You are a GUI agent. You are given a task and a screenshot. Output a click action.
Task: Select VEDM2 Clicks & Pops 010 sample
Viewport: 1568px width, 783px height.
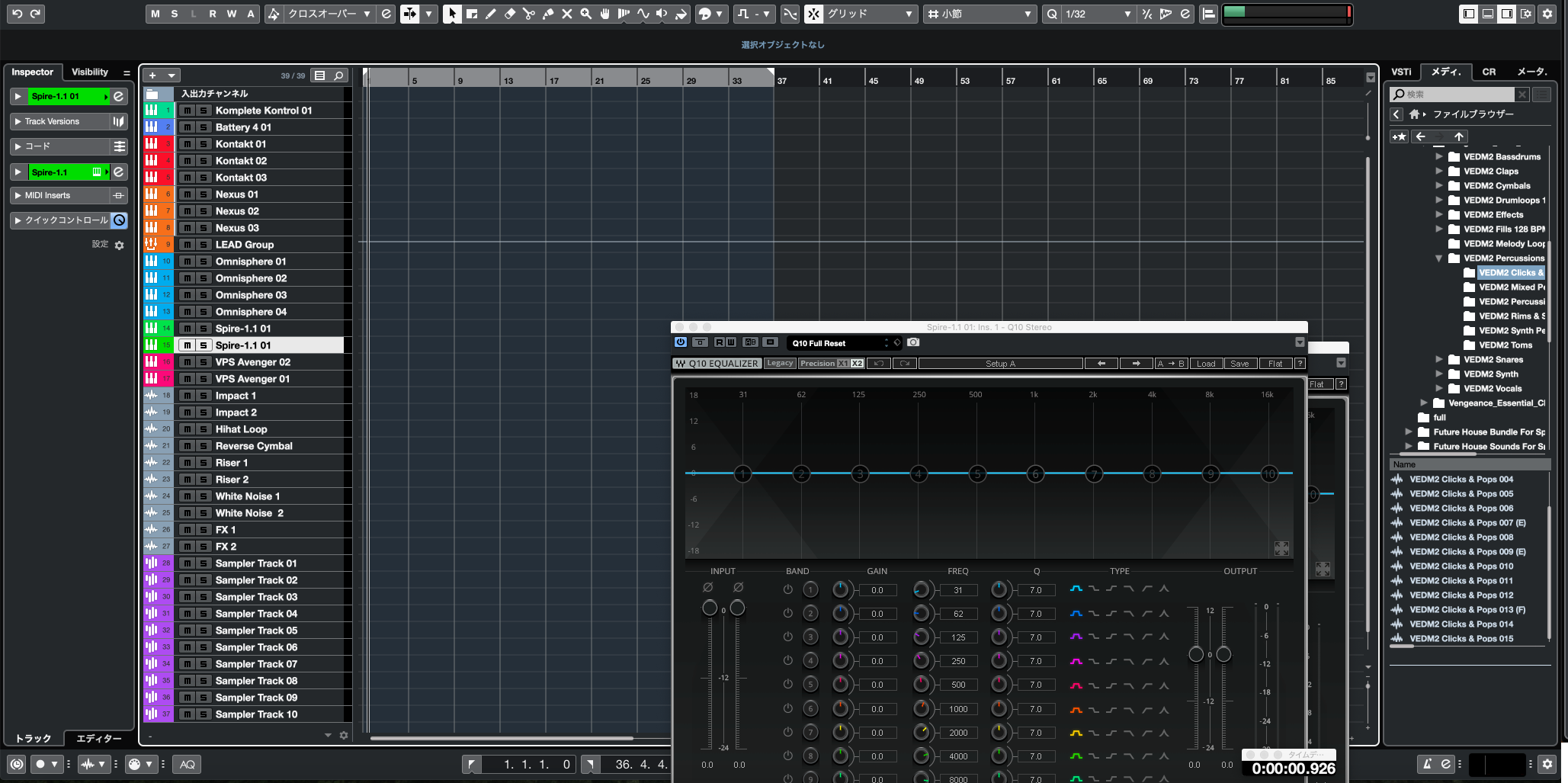coord(1461,566)
